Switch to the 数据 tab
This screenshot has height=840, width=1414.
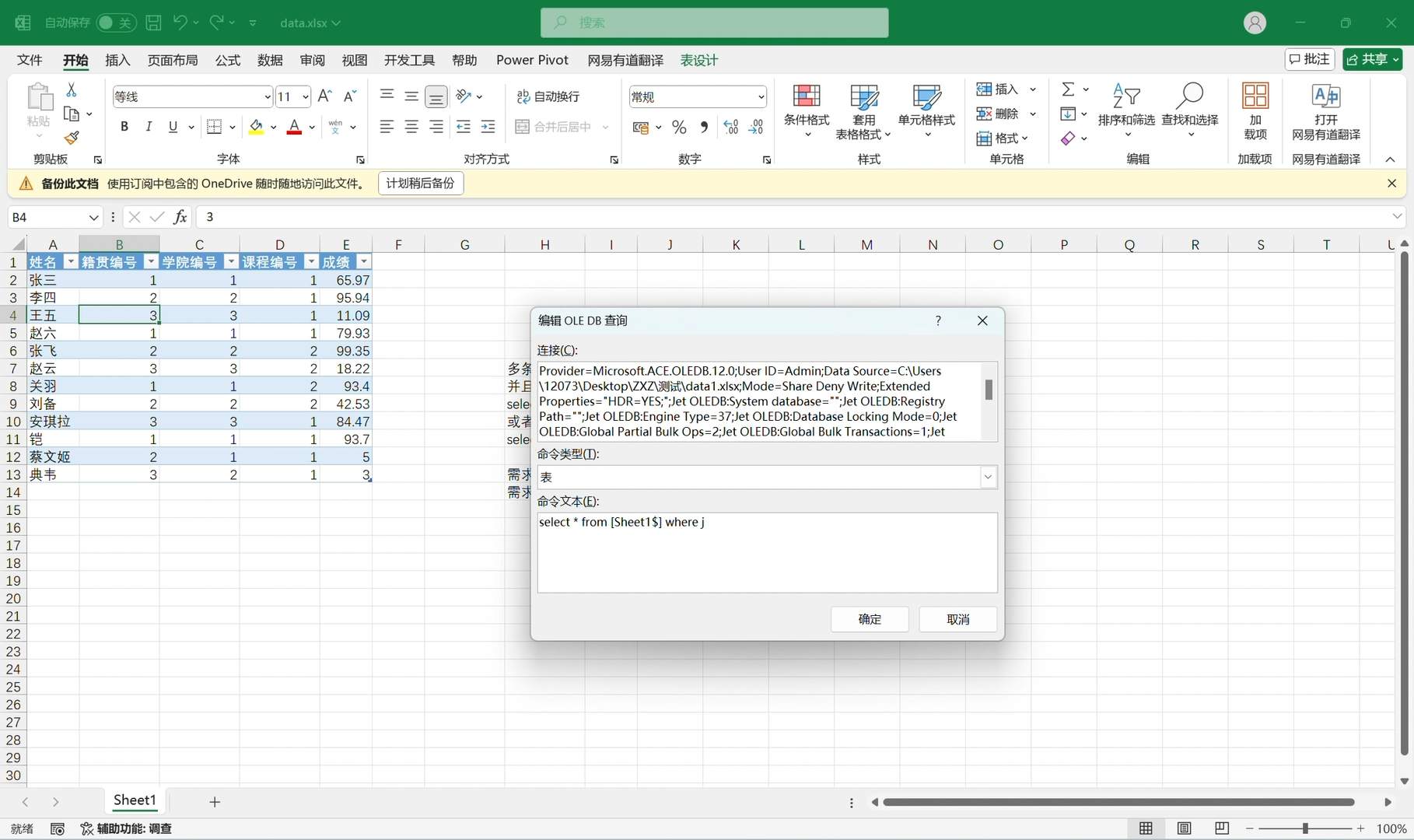point(270,60)
